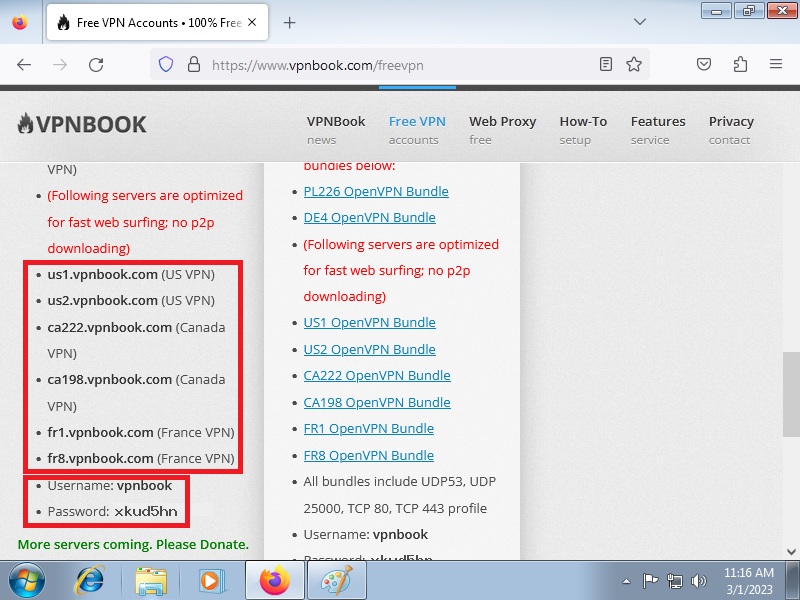Show hidden system tray icons

tap(625, 580)
